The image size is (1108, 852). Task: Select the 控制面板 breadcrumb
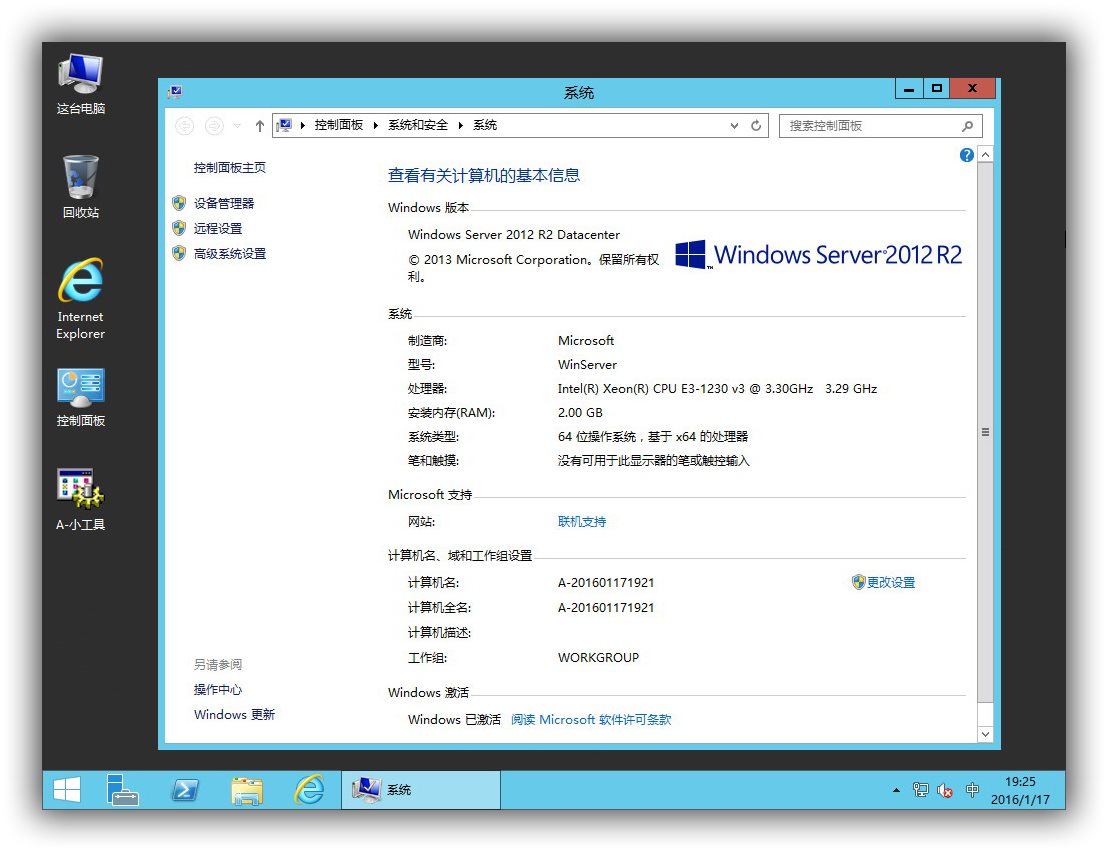pos(338,125)
